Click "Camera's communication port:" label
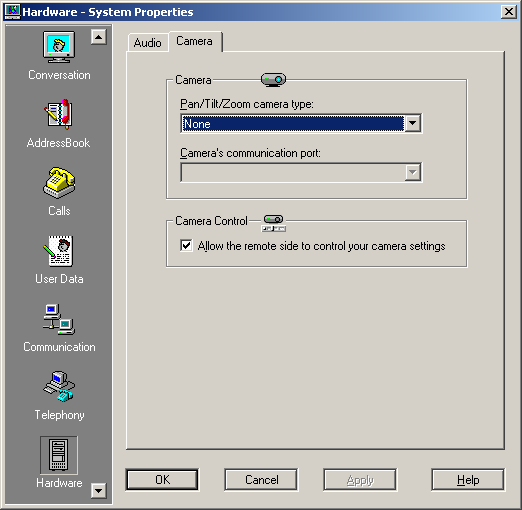 (x=250, y=153)
